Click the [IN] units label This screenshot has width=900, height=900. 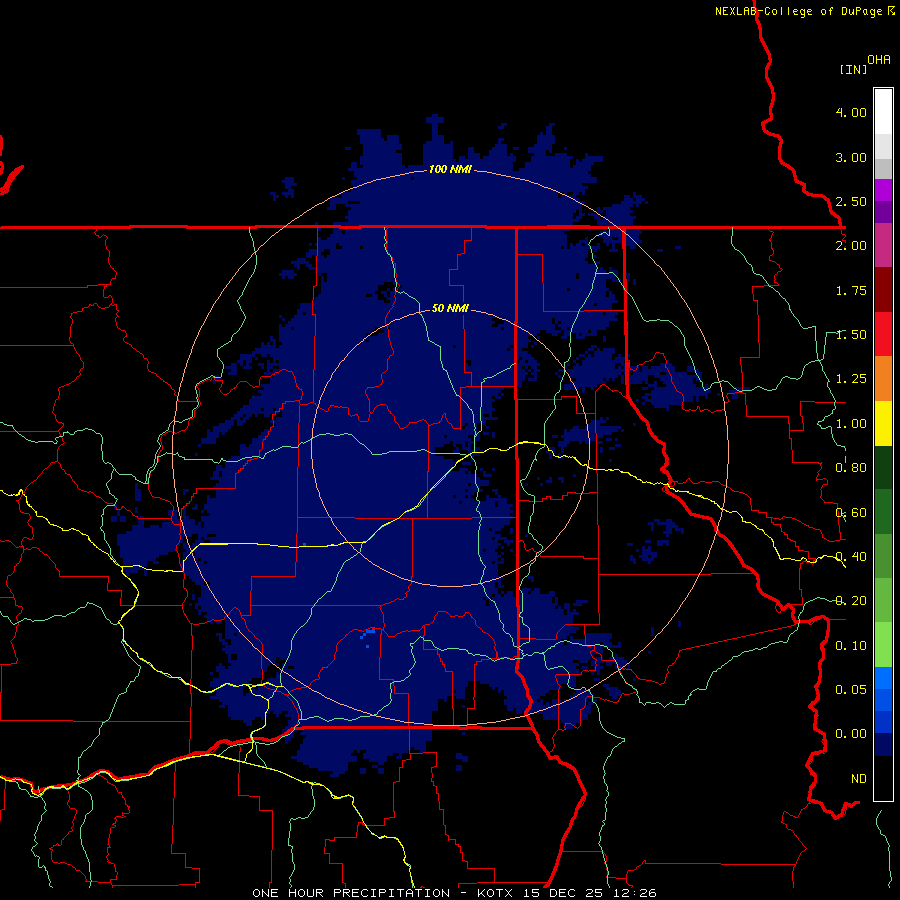pyautogui.click(x=853, y=69)
